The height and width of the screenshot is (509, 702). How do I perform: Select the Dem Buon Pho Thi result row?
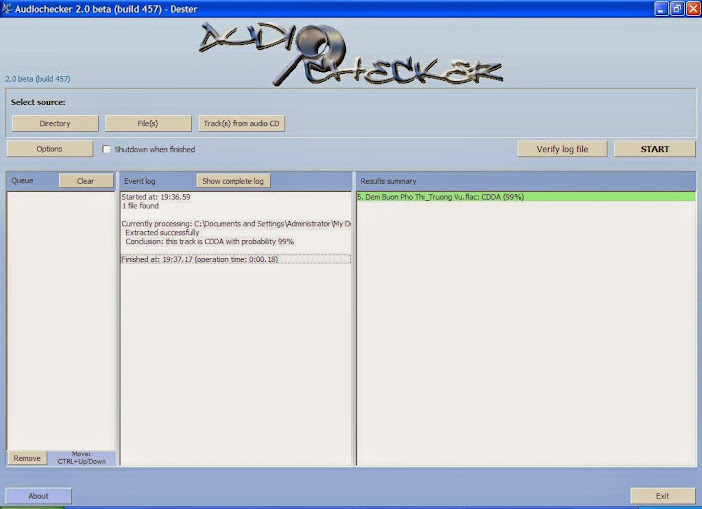tap(526, 197)
